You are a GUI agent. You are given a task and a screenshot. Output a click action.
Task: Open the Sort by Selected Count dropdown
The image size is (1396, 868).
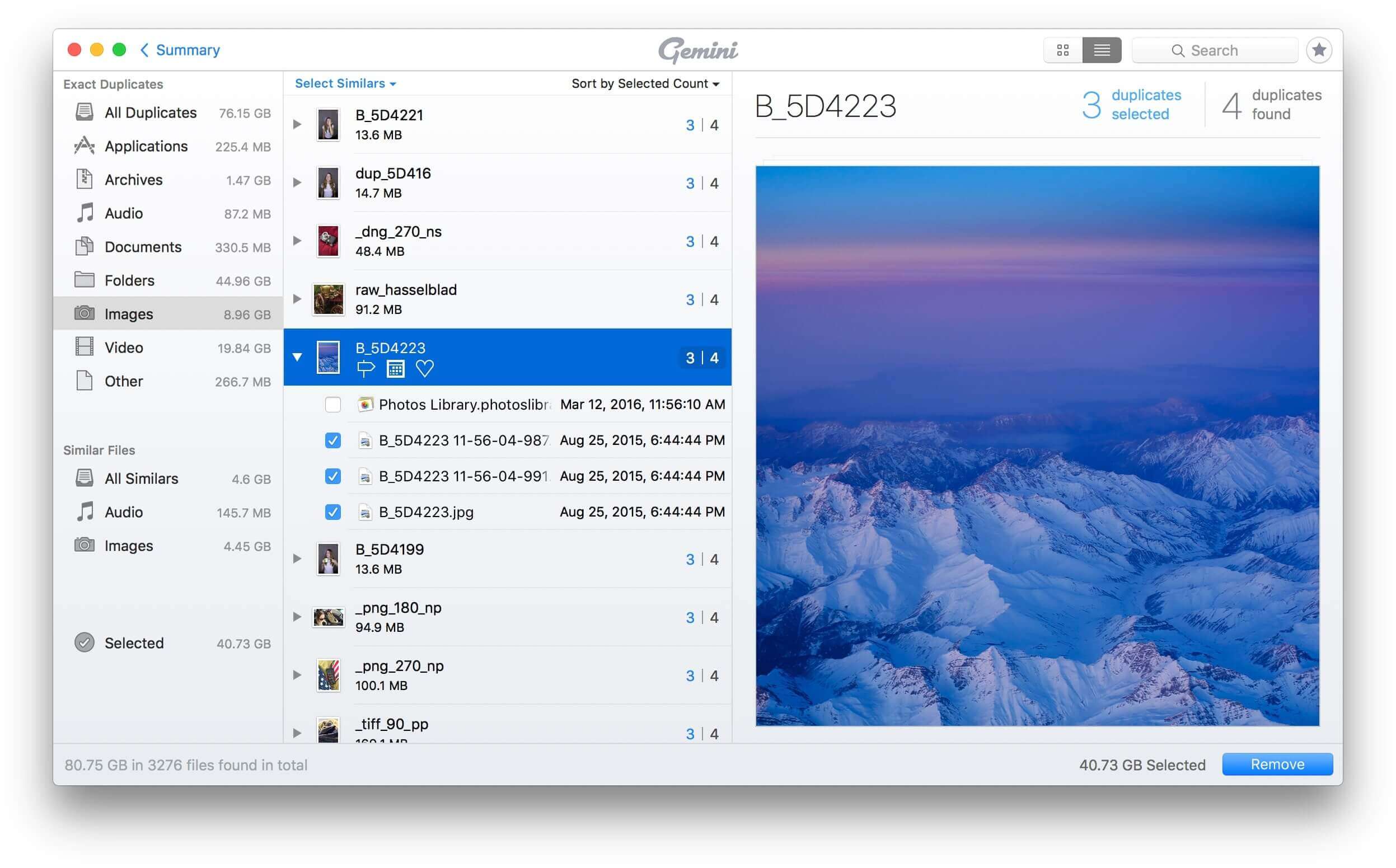[644, 84]
